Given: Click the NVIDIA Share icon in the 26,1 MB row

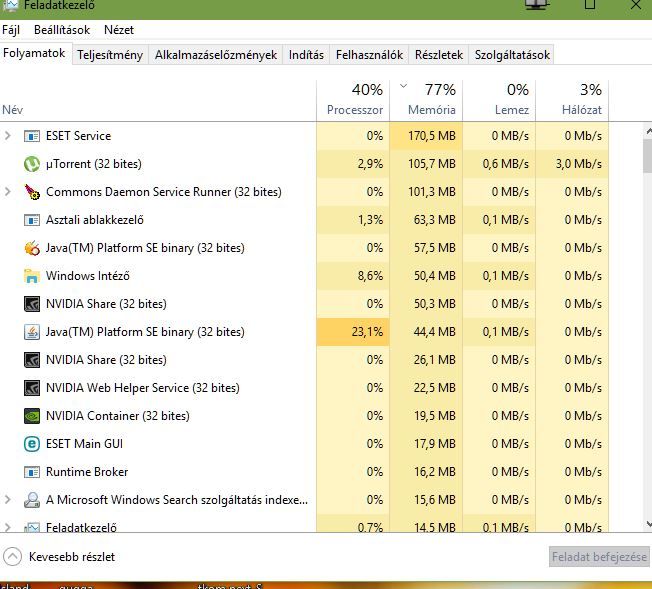Looking at the screenshot, I should tap(32, 360).
